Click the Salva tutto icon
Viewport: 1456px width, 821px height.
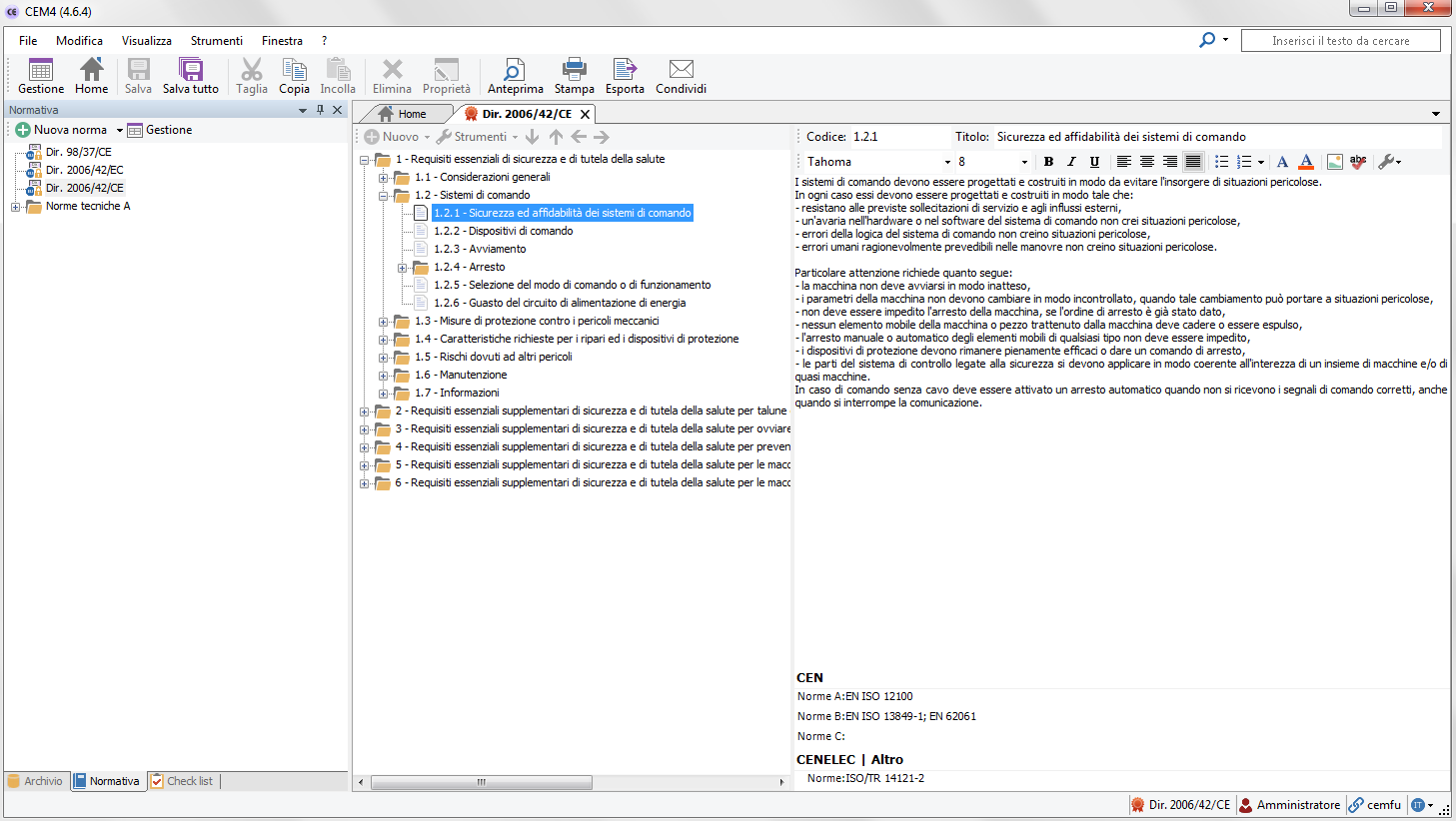pos(190,70)
